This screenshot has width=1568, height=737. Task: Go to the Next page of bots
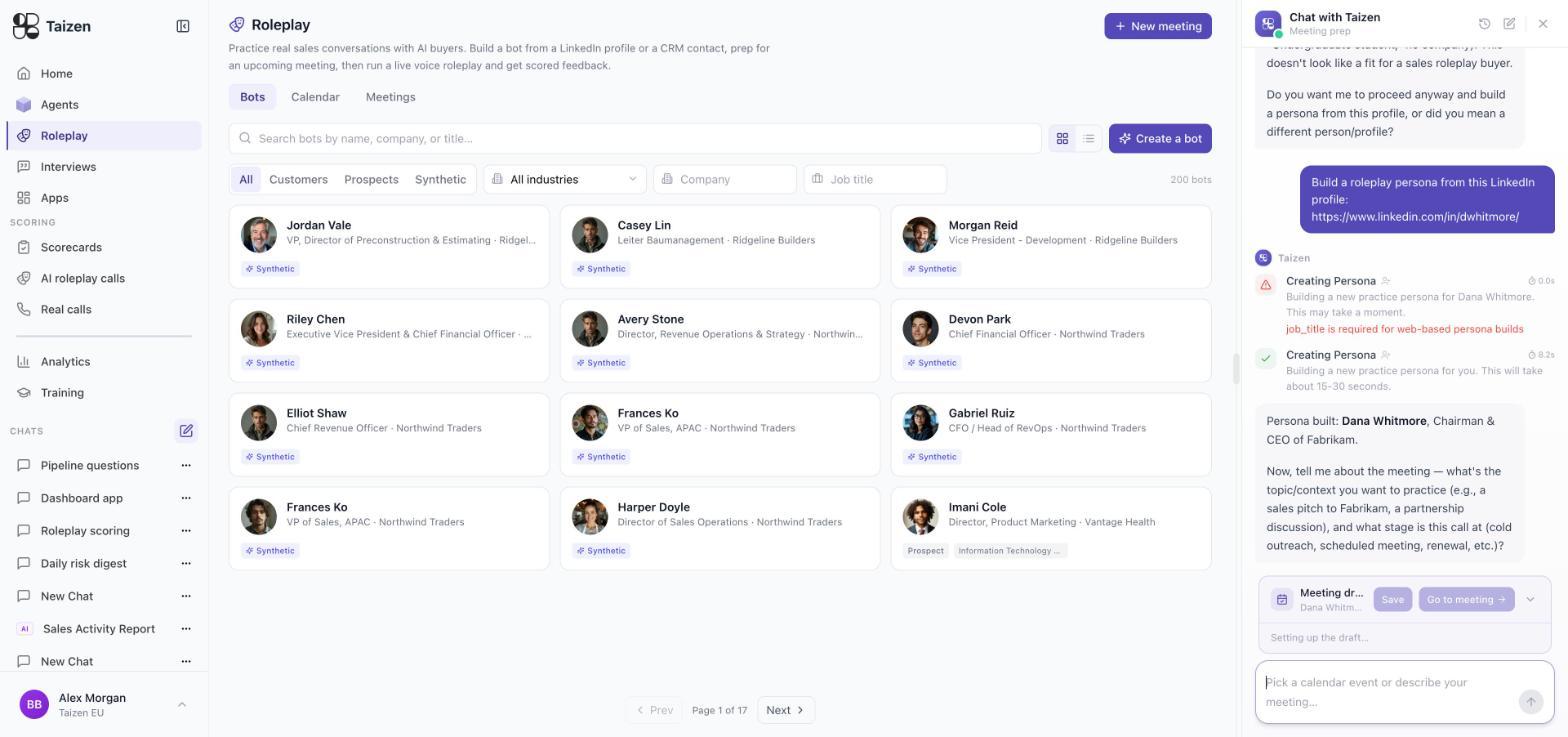786,710
